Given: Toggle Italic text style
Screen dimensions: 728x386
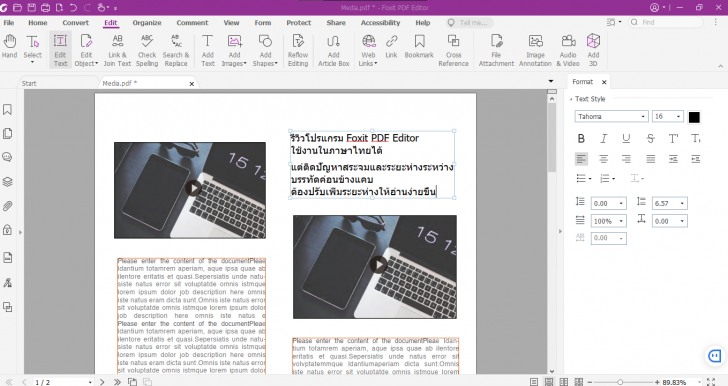Looking at the screenshot, I should point(604,138).
